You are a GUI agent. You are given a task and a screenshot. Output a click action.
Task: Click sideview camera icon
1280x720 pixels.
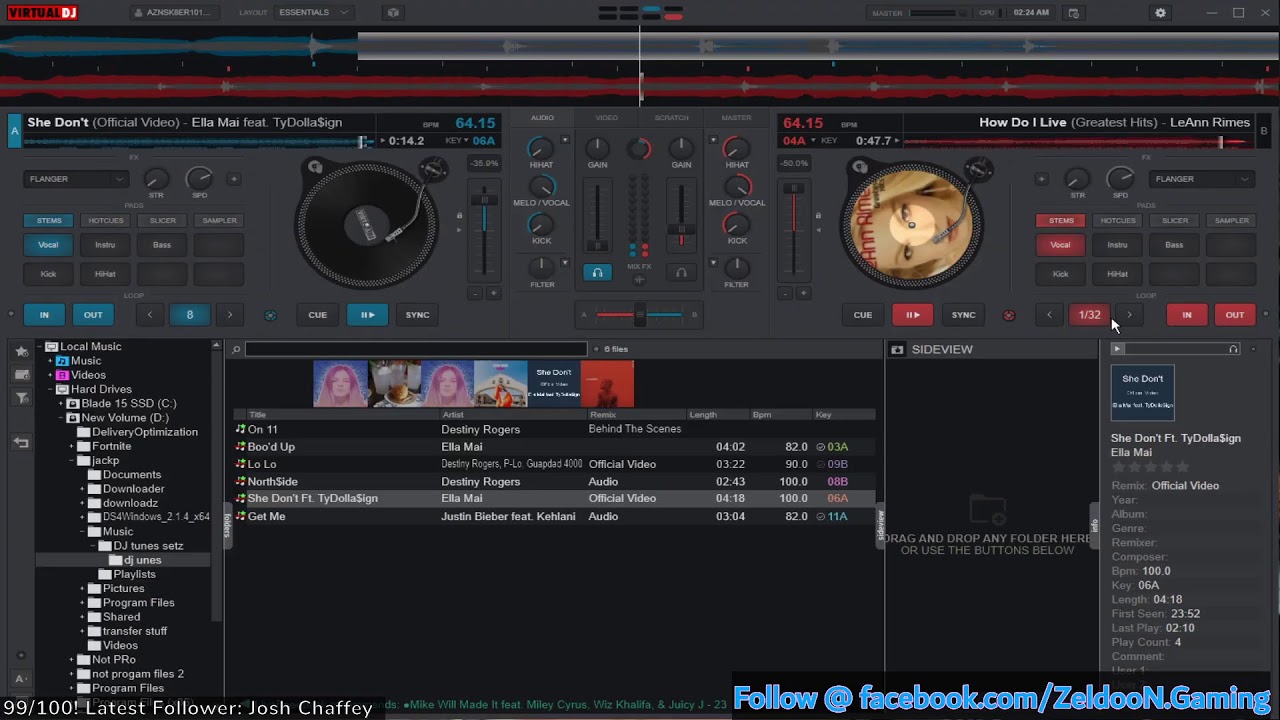click(x=897, y=349)
